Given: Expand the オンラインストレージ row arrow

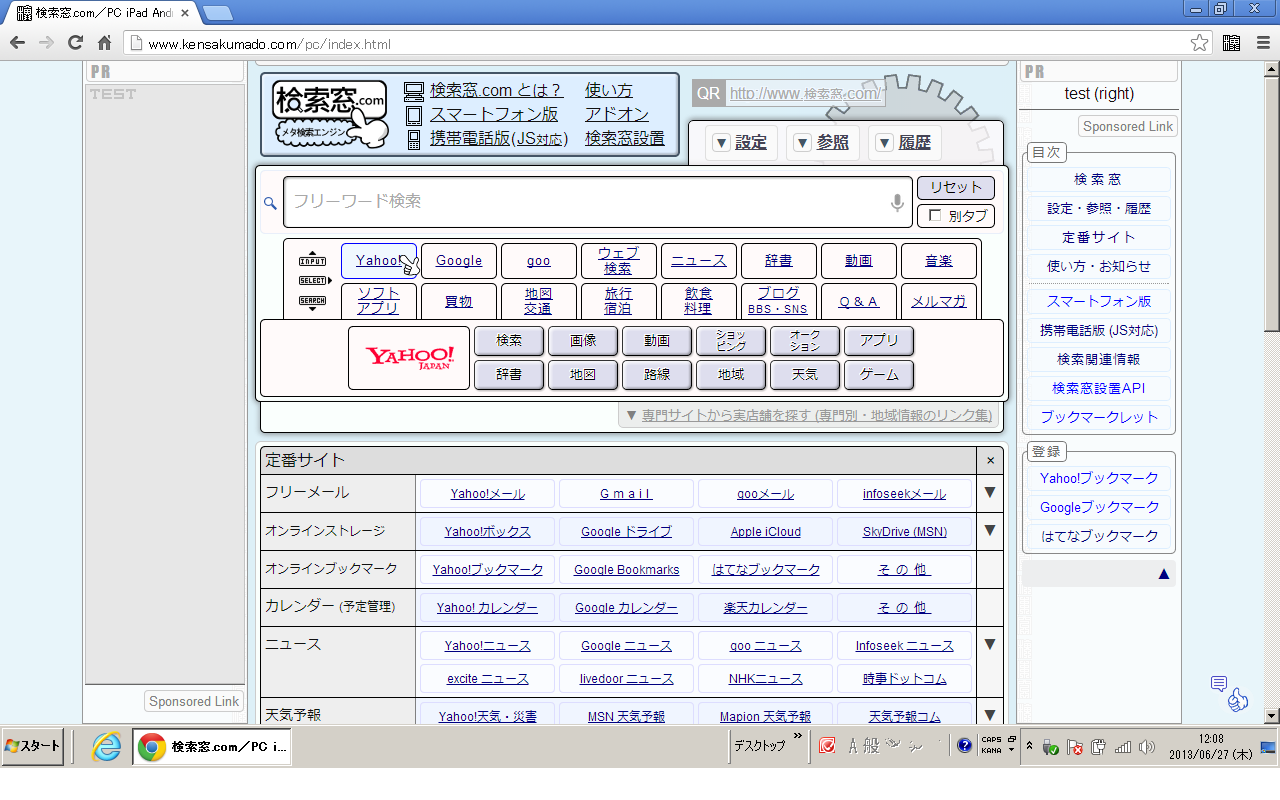Looking at the screenshot, I should point(990,530).
